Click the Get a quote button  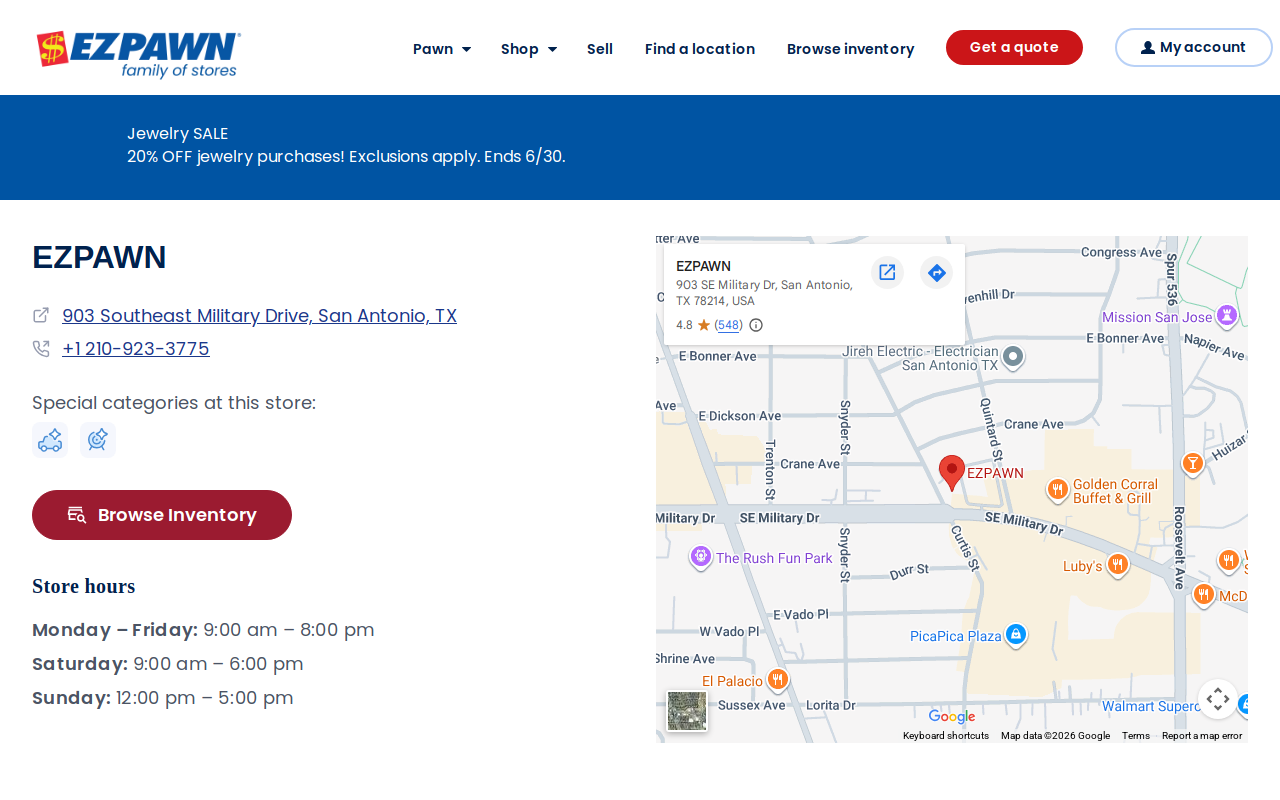click(1014, 48)
